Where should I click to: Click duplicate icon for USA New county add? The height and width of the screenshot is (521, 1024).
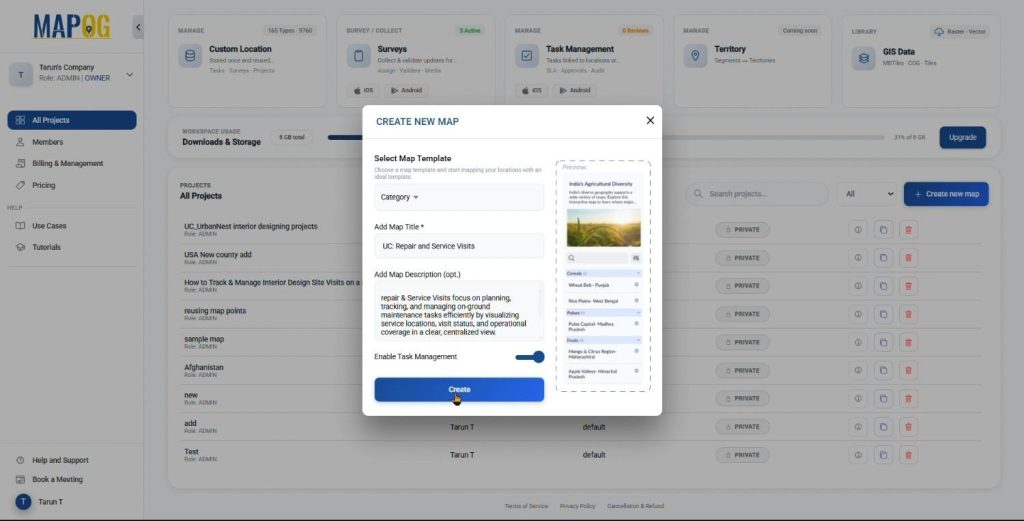(x=883, y=258)
